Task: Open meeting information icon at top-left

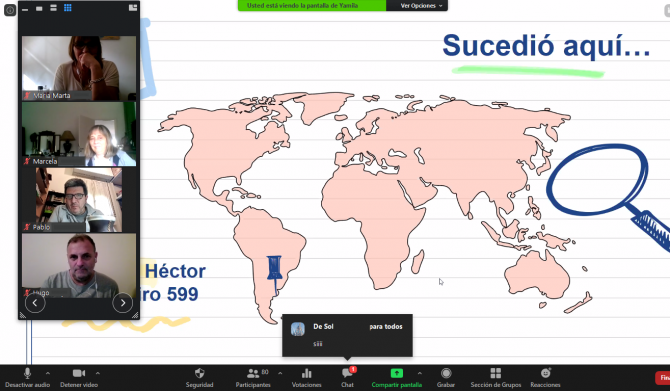Action: (x=10, y=10)
